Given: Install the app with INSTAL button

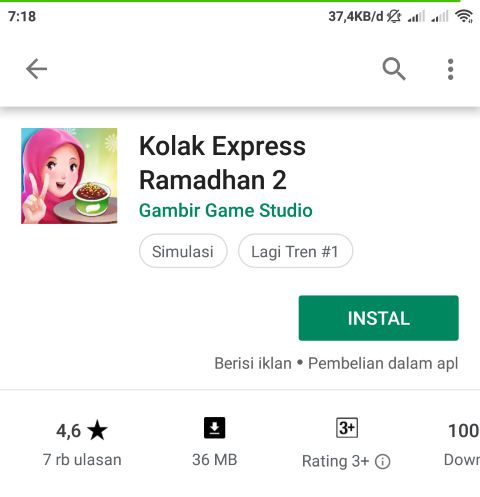Looking at the screenshot, I should (x=378, y=318).
